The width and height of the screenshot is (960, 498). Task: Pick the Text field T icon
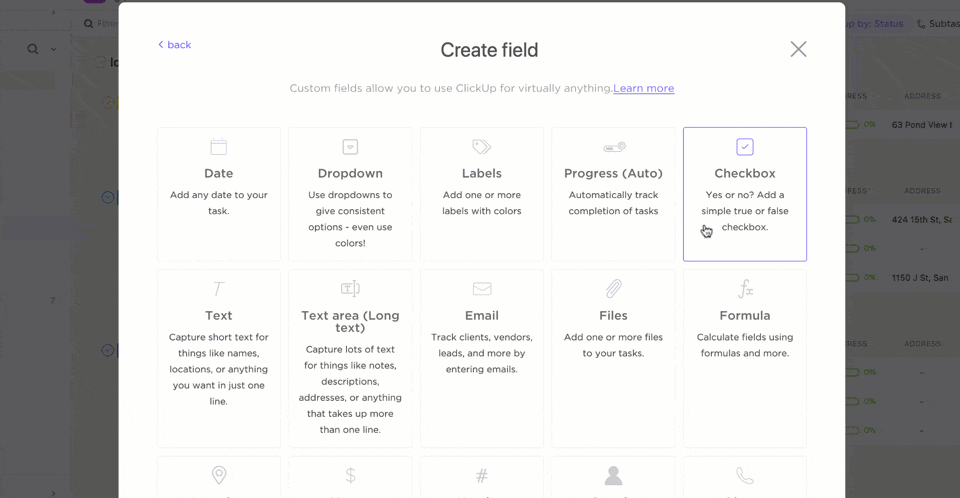coord(218,289)
